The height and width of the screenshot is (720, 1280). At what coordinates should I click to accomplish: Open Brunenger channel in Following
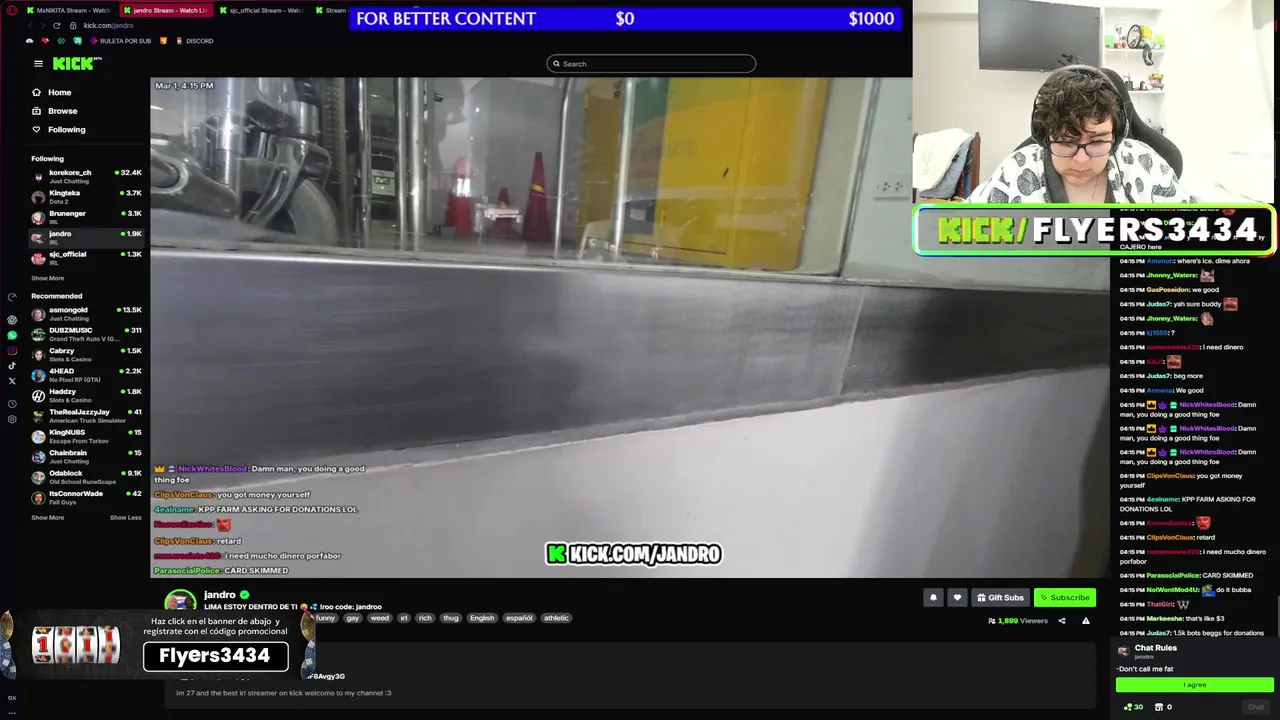click(x=86, y=217)
